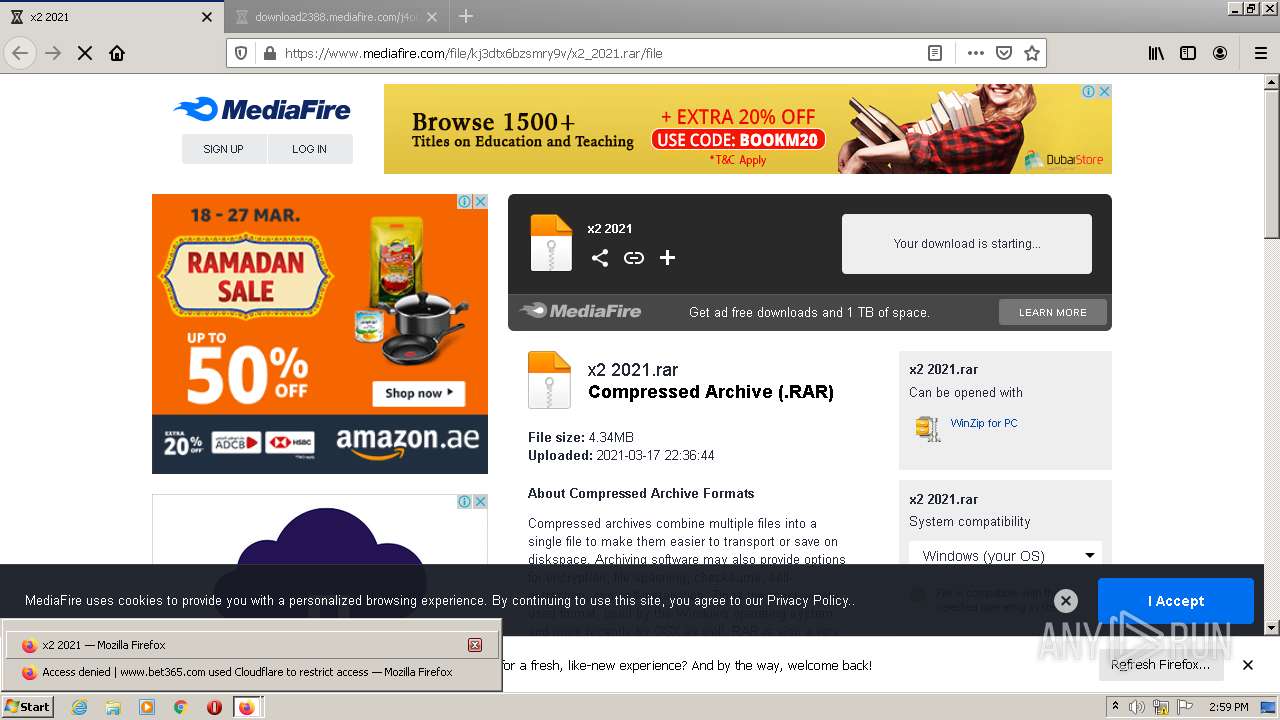
Task: Stop loading the page
Action: [x=85, y=53]
